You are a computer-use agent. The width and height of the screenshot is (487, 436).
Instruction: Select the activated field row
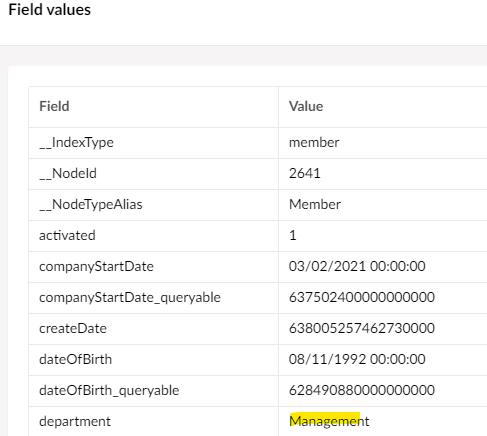258,236
